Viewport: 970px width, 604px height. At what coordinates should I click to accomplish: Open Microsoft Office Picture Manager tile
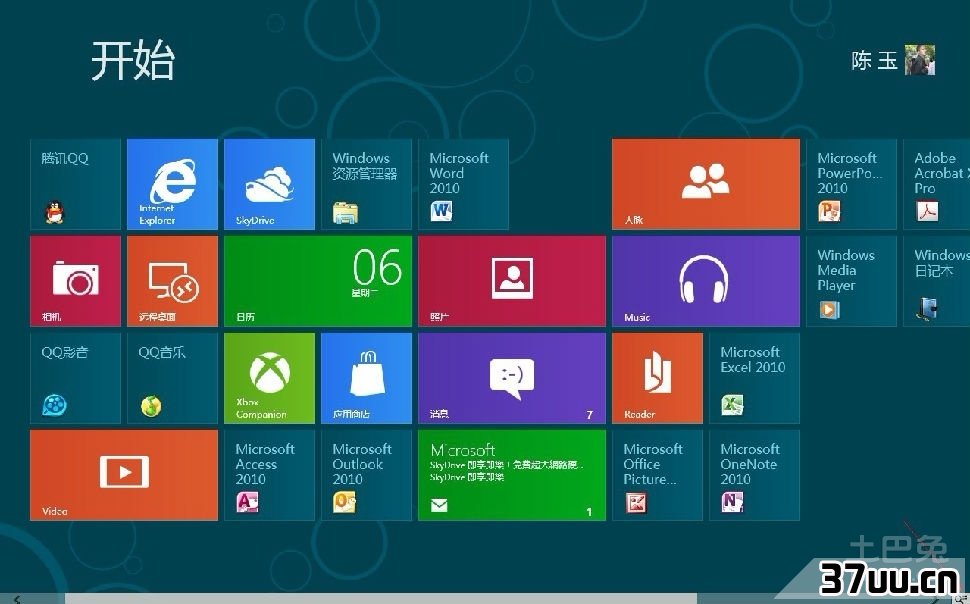click(x=658, y=475)
